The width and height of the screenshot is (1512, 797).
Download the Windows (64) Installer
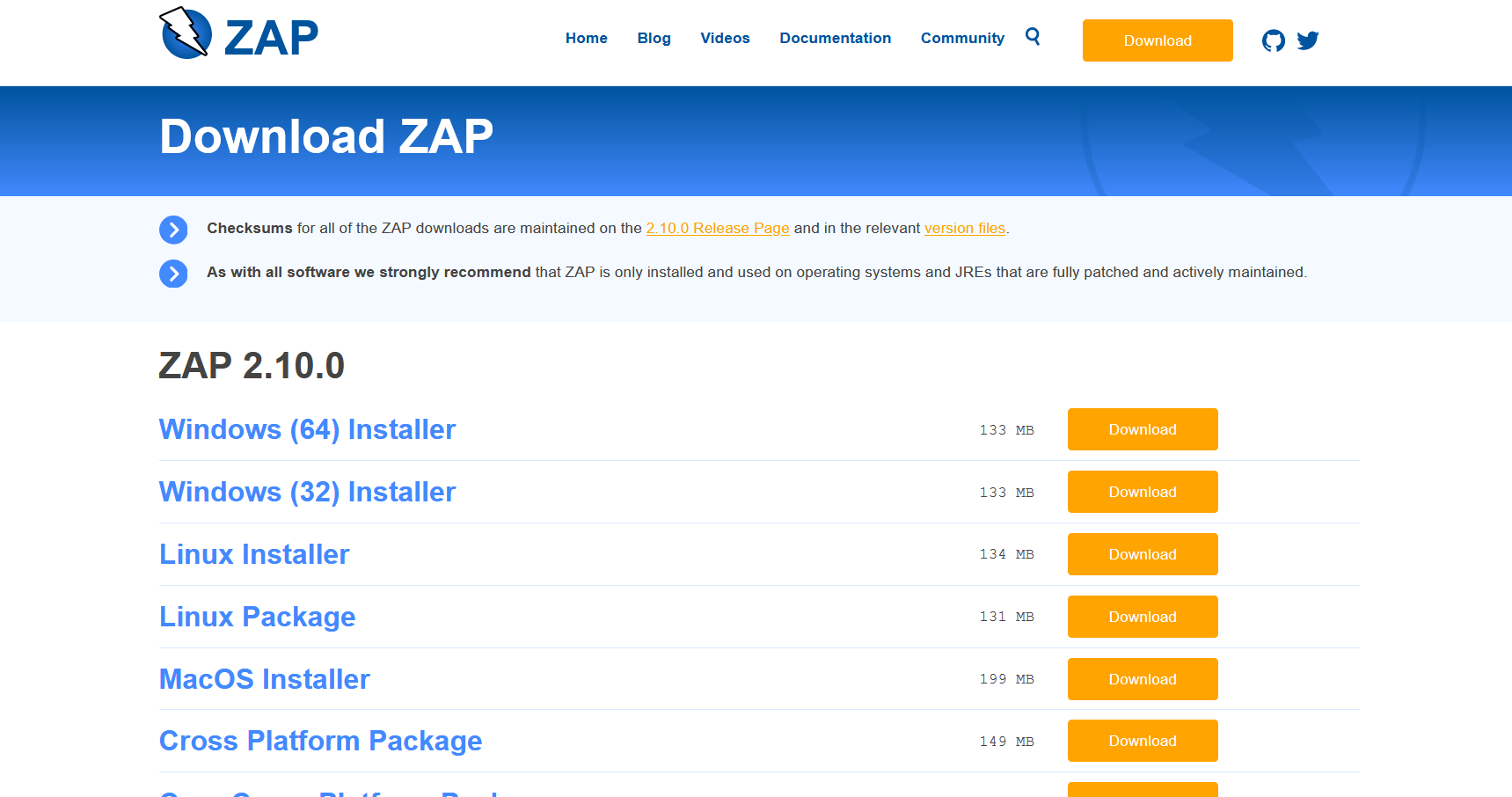tap(1143, 429)
